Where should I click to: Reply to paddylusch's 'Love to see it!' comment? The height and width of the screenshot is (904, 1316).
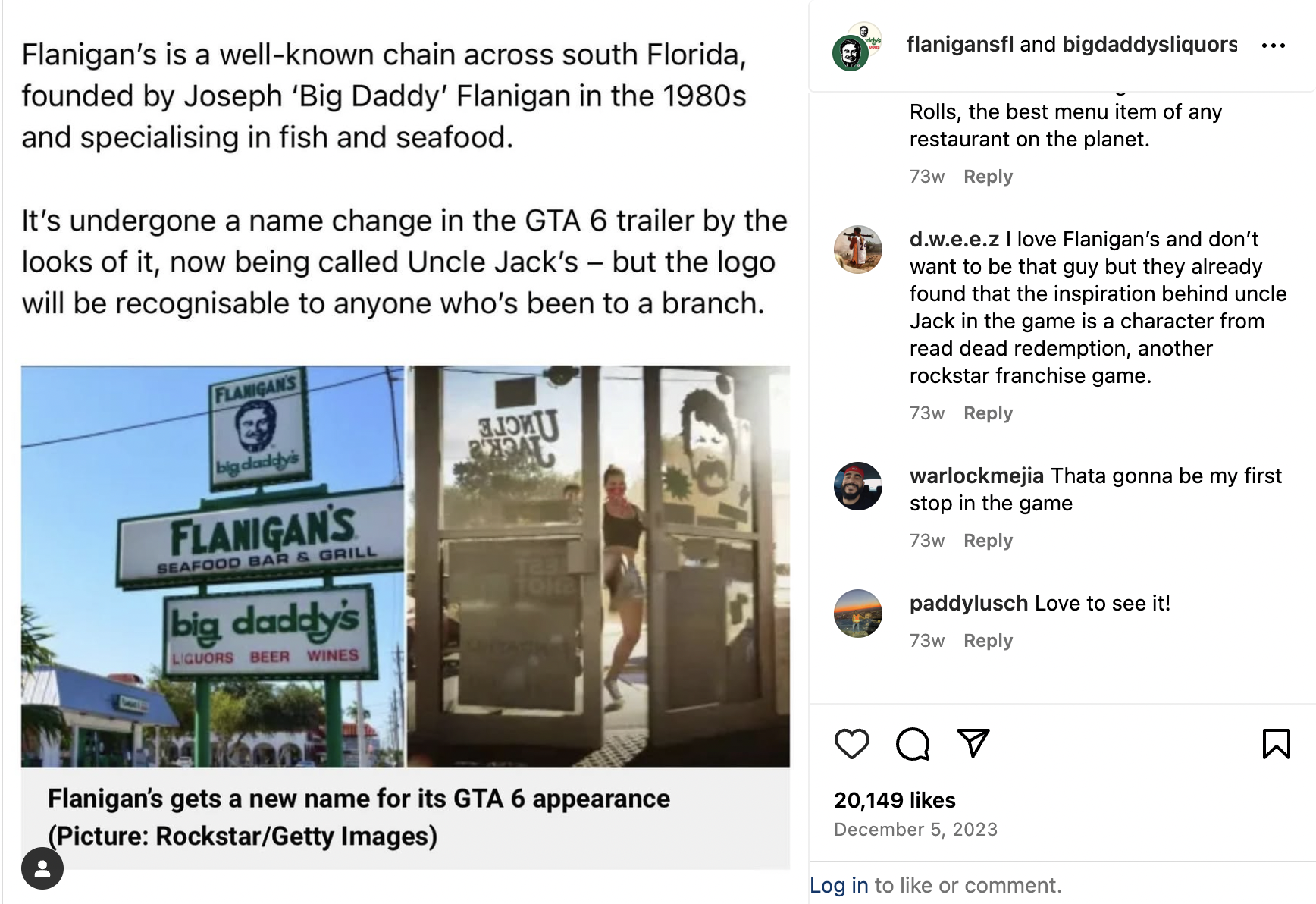(988, 641)
